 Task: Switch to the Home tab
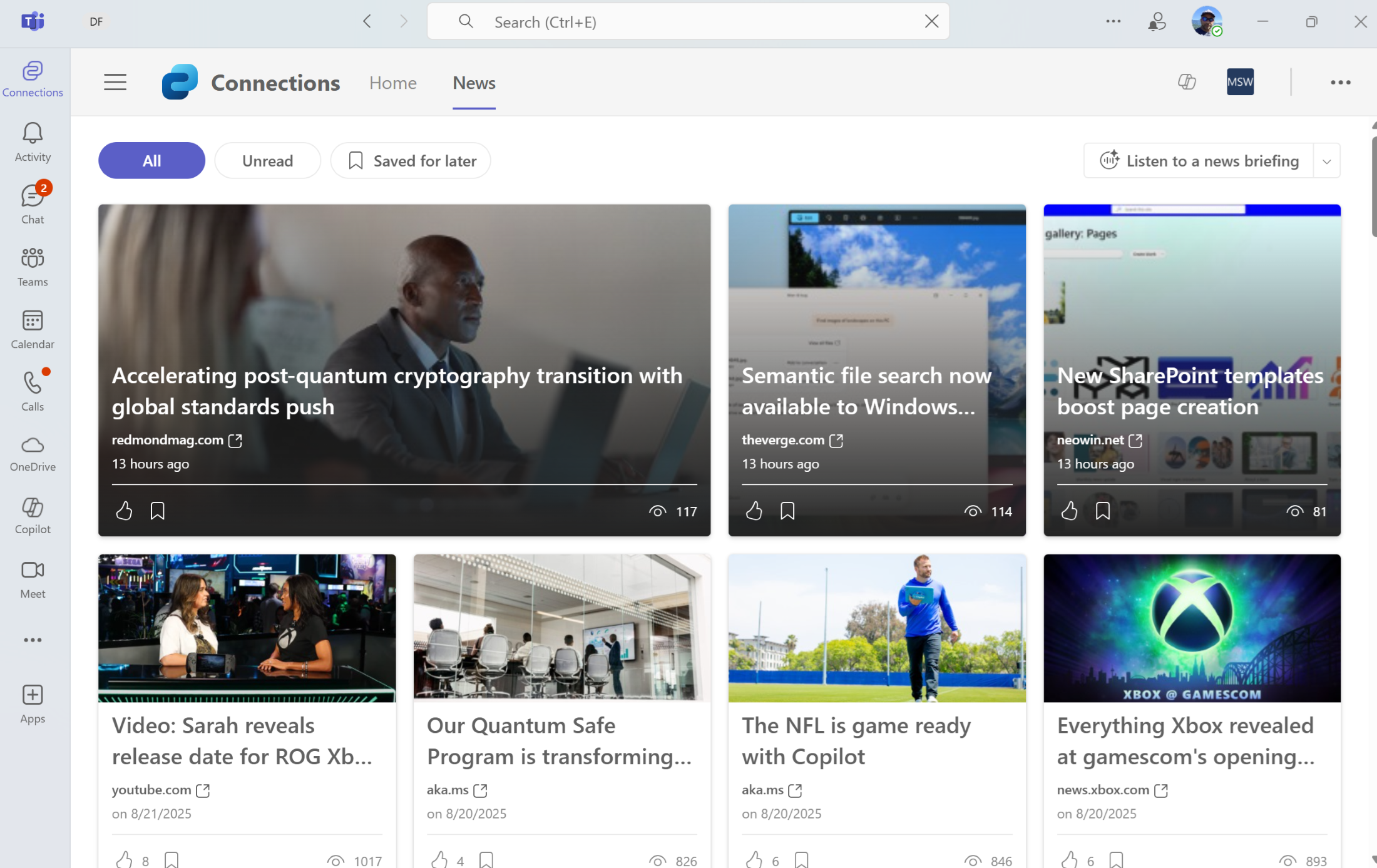[x=392, y=83]
